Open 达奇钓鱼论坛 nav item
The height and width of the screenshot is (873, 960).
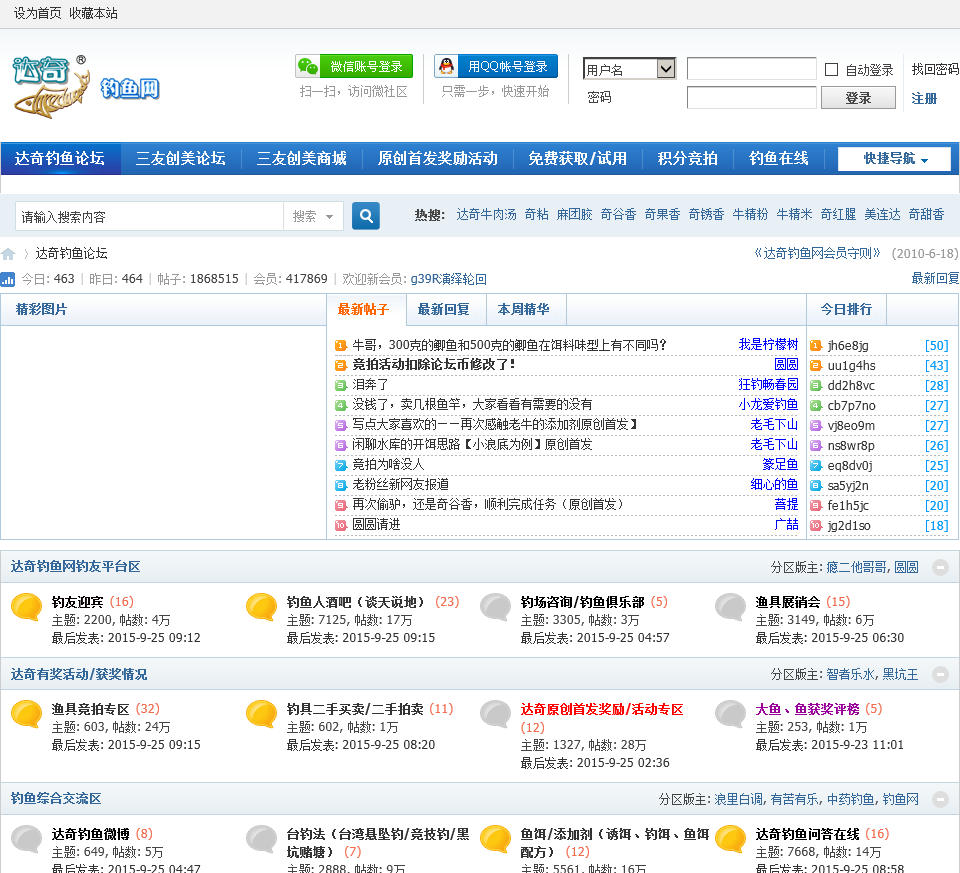pyautogui.click(x=60, y=159)
